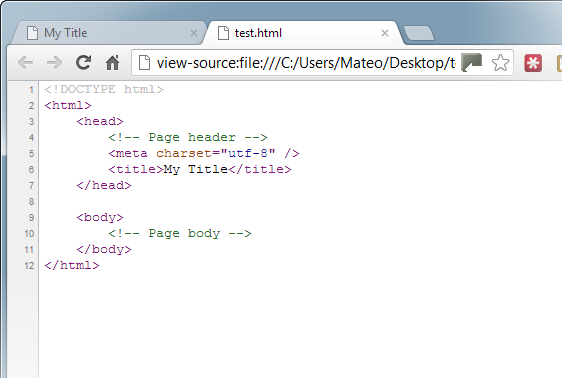Click the closing </head> tag

tap(104, 185)
